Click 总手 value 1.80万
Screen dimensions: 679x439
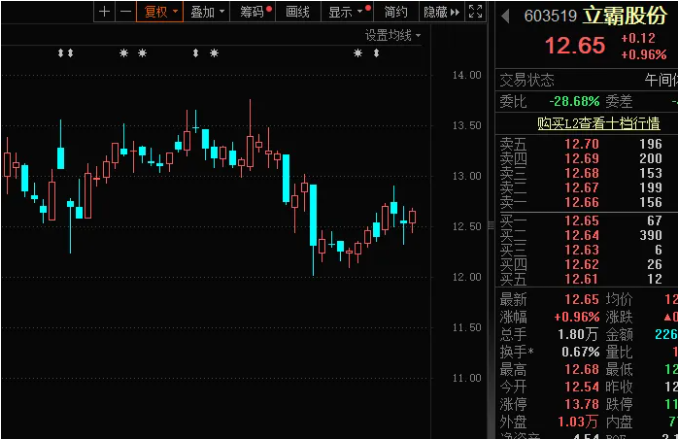[x=578, y=334]
